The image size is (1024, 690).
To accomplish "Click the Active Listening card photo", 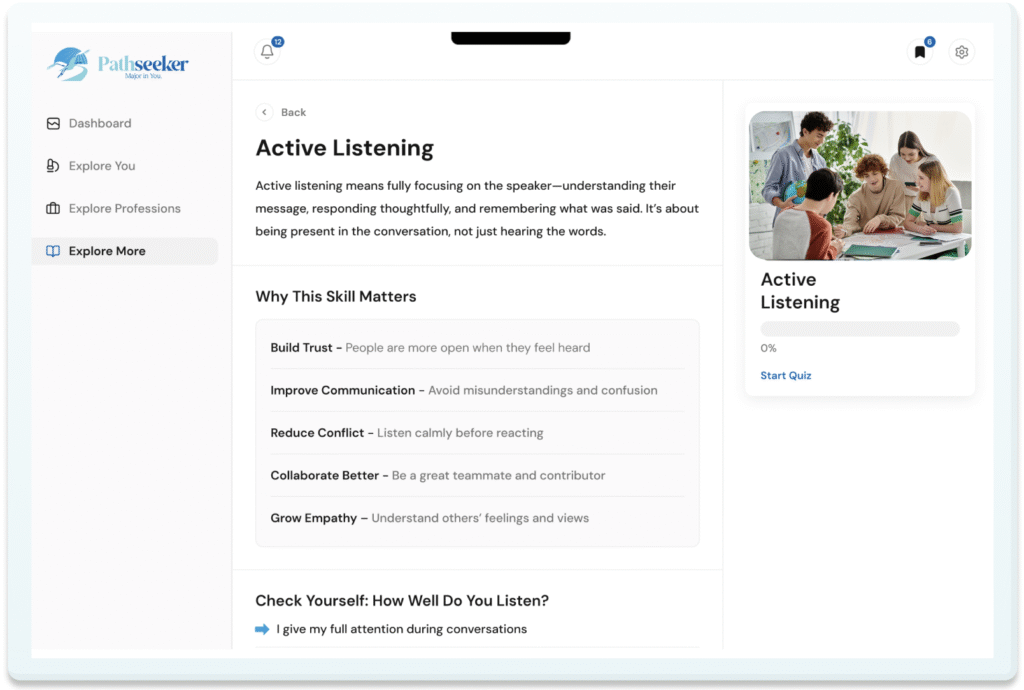I will click(859, 185).
